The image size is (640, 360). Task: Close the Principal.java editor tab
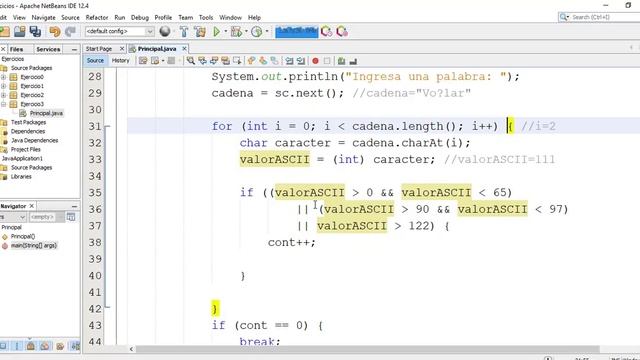[184, 49]
